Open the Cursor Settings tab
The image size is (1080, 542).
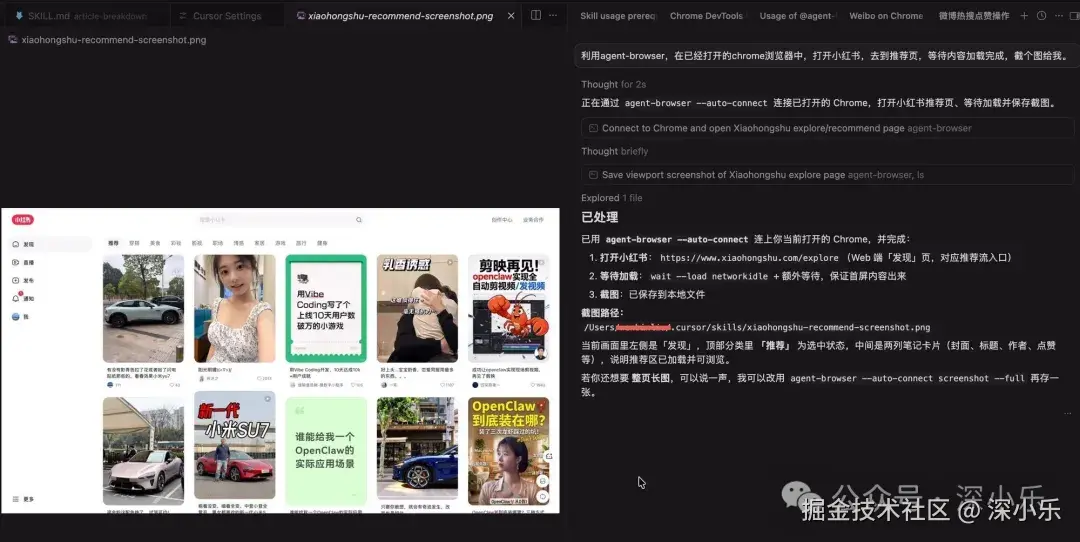click(x=227, y=15)
